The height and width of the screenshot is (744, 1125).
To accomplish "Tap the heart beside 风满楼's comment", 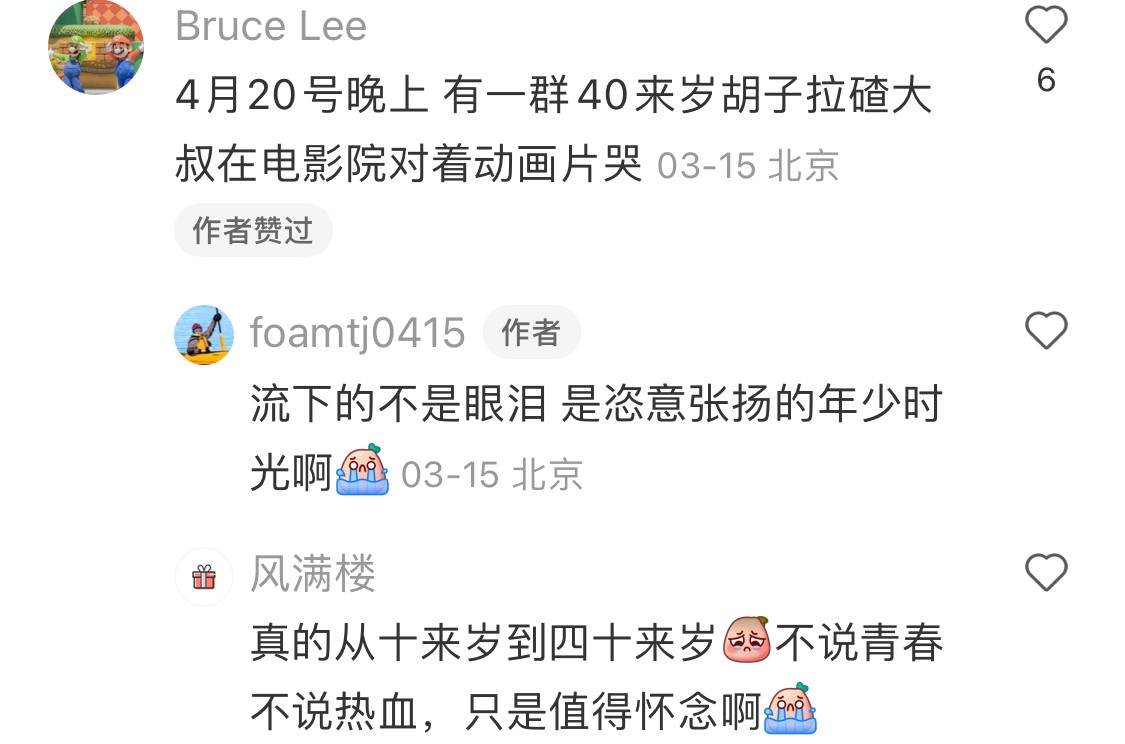I will pos(1046,573).
